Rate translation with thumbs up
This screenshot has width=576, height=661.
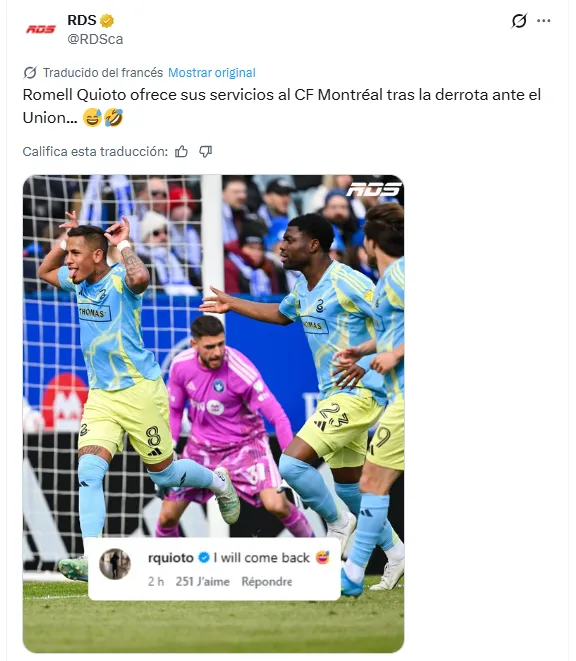coord(181,151)
